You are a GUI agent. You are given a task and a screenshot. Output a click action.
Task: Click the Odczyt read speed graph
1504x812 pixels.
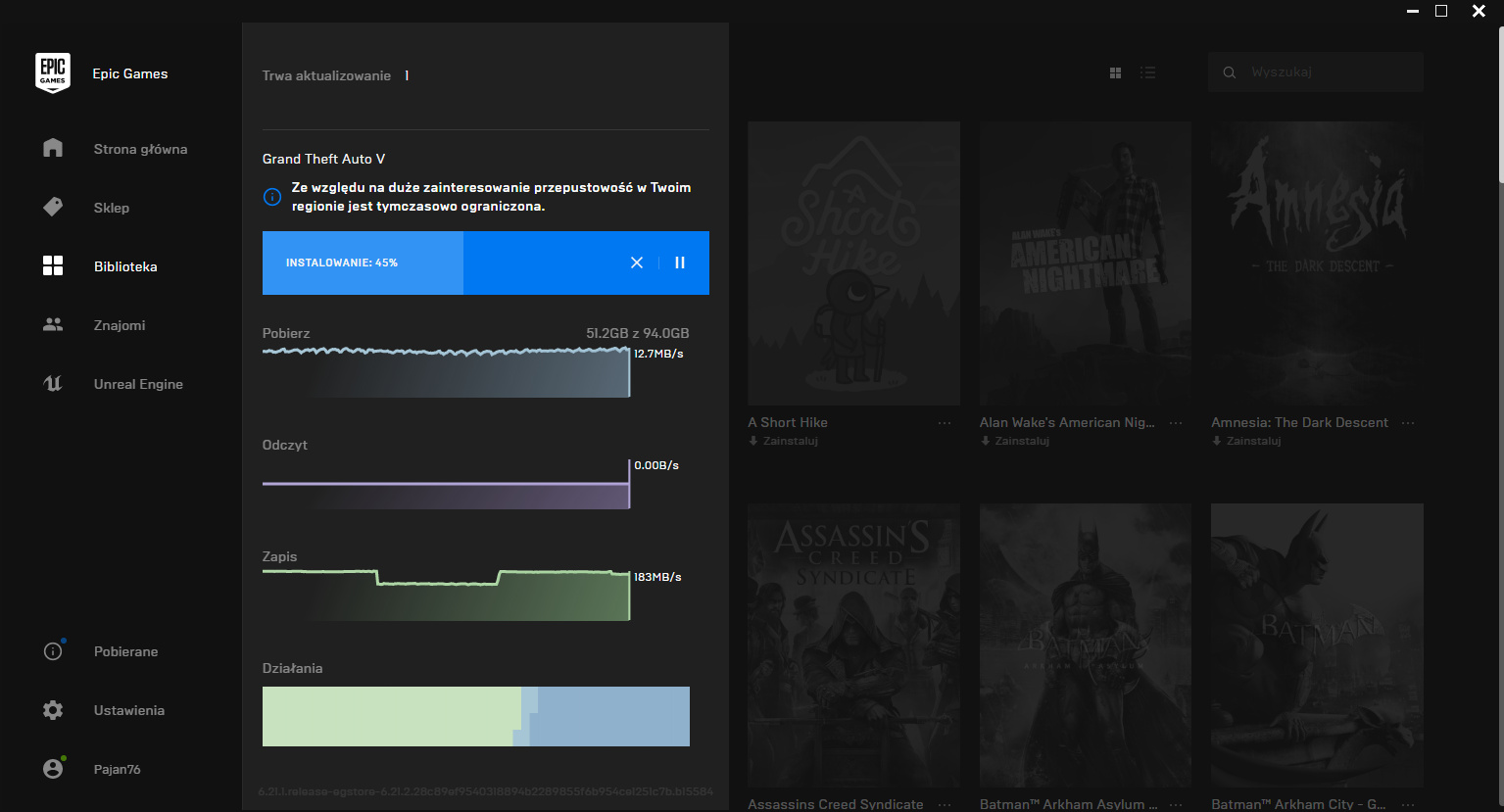(446, 484)
